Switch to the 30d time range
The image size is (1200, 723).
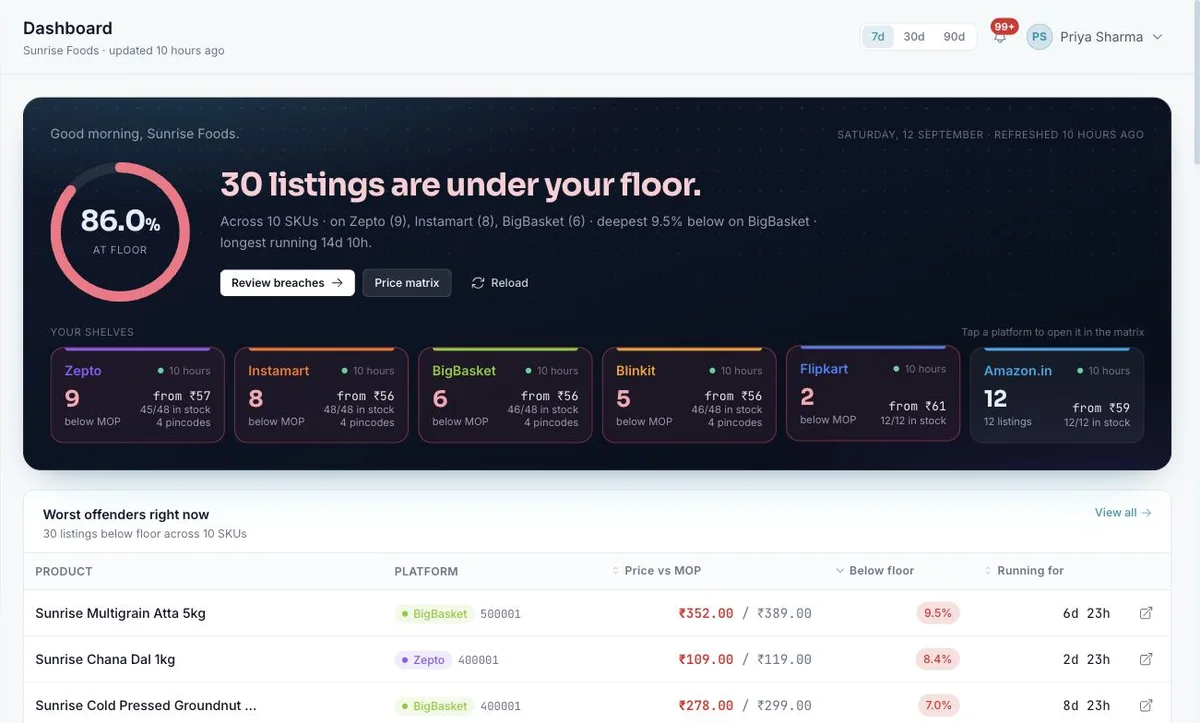point(914,37)
